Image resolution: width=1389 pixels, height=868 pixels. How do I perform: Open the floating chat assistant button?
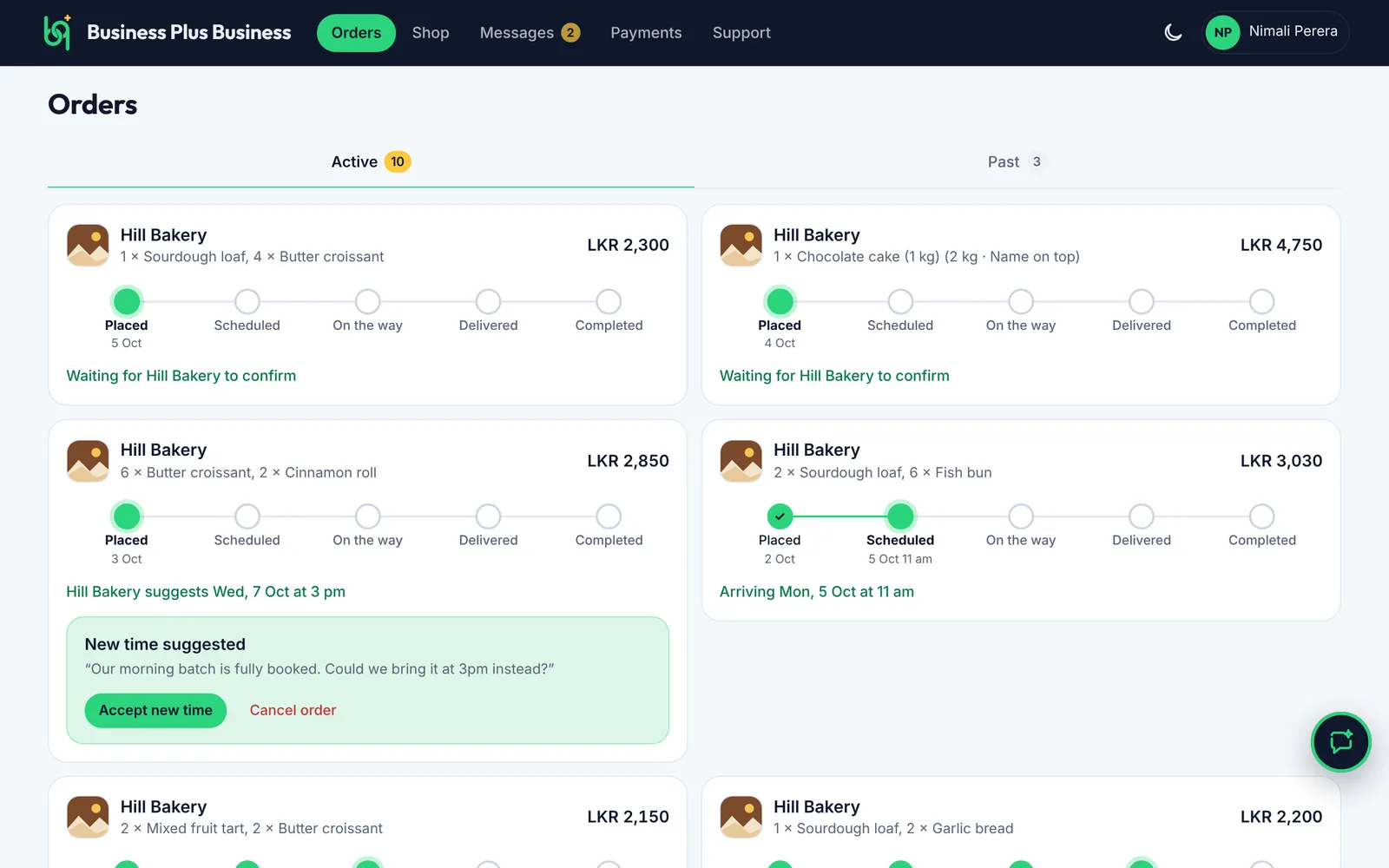tap(1340, 742)
